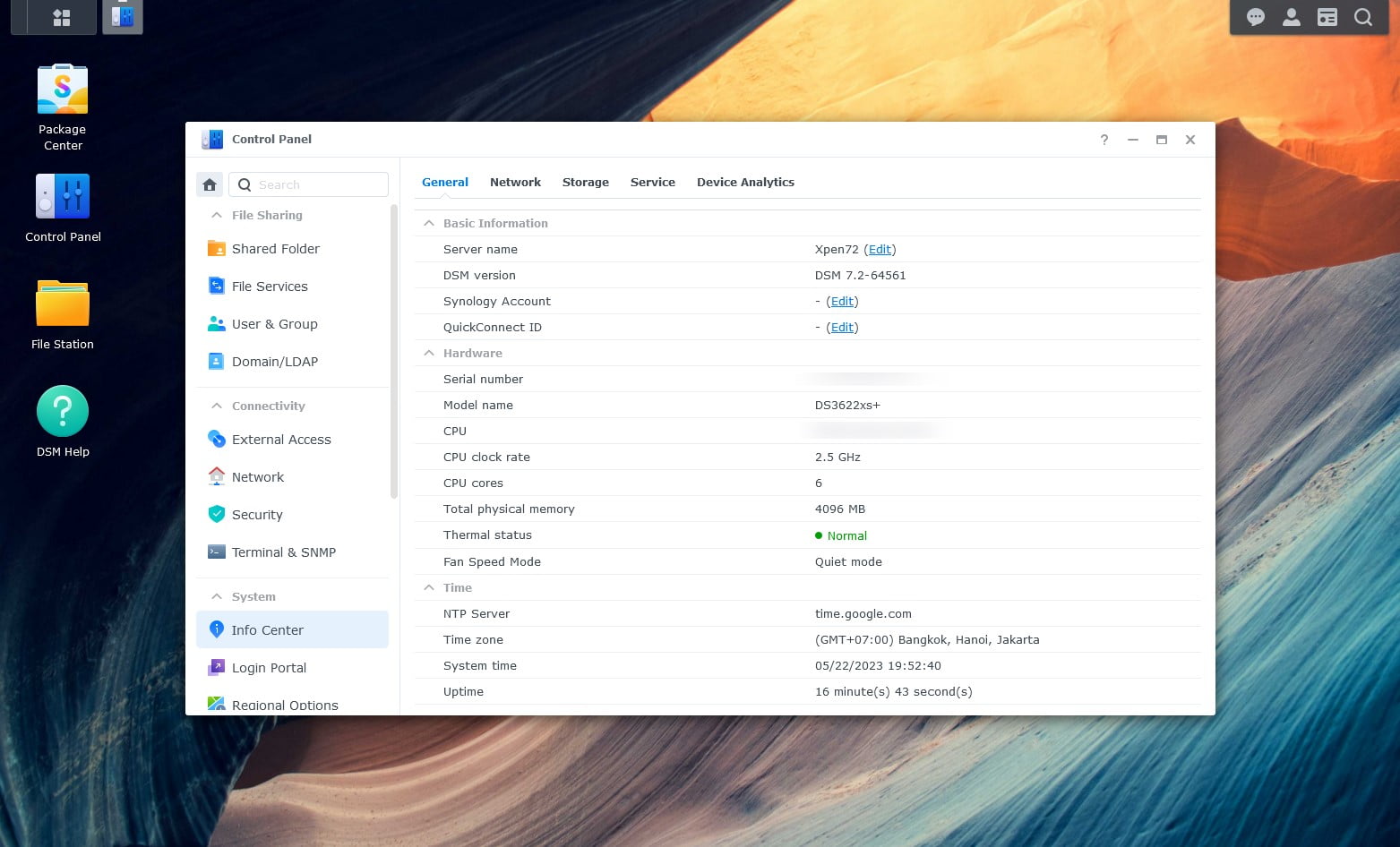Edit the server name Xpen72
Viewport: 1400px width, 847px height.
tap(880, 250)
